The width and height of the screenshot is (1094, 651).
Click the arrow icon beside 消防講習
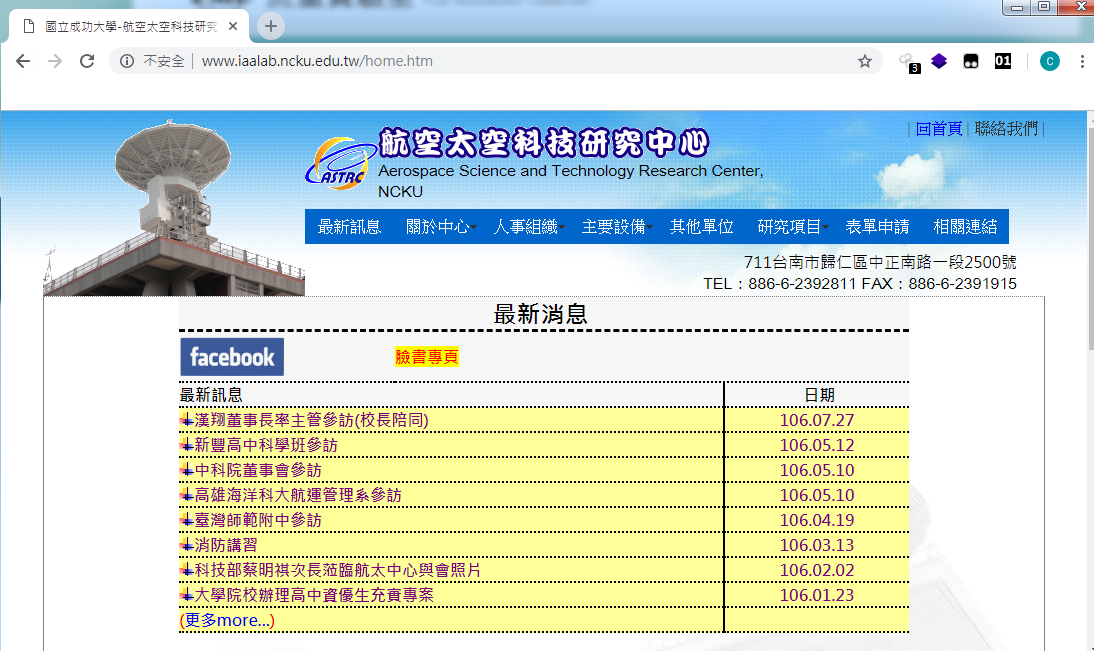[x=186, y=545]
